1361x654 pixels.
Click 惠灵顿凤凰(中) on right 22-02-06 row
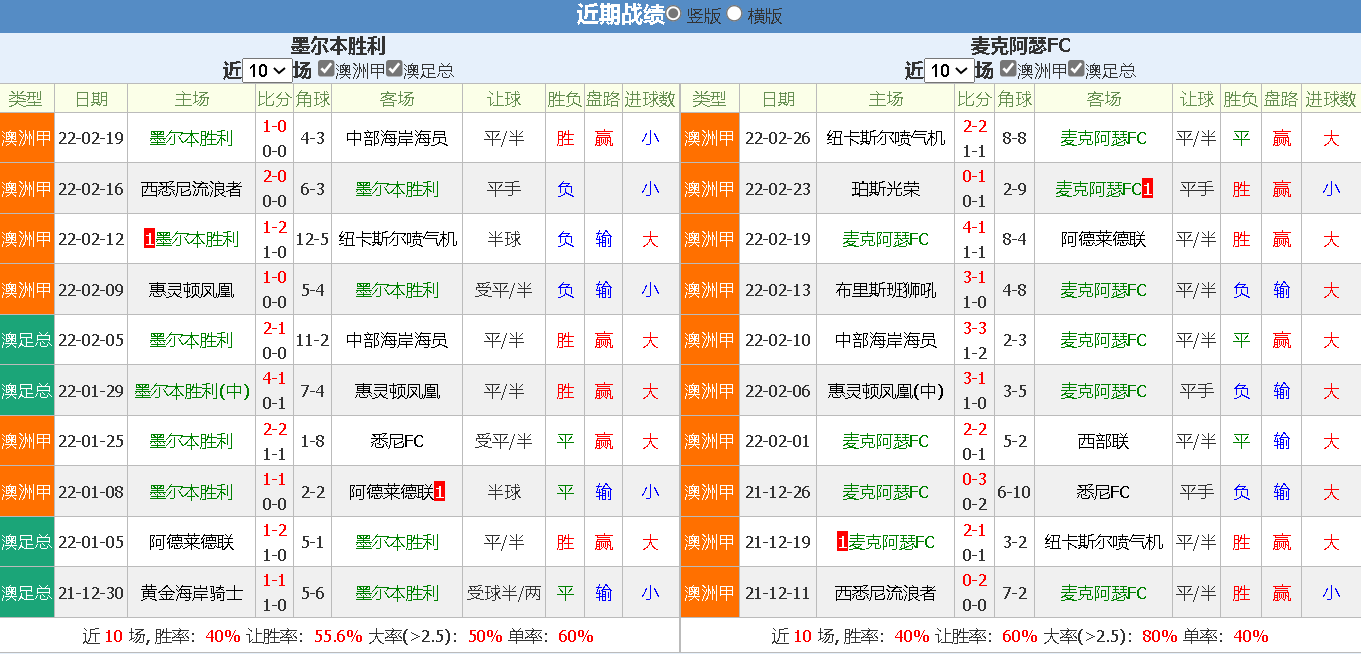point(886,391)
